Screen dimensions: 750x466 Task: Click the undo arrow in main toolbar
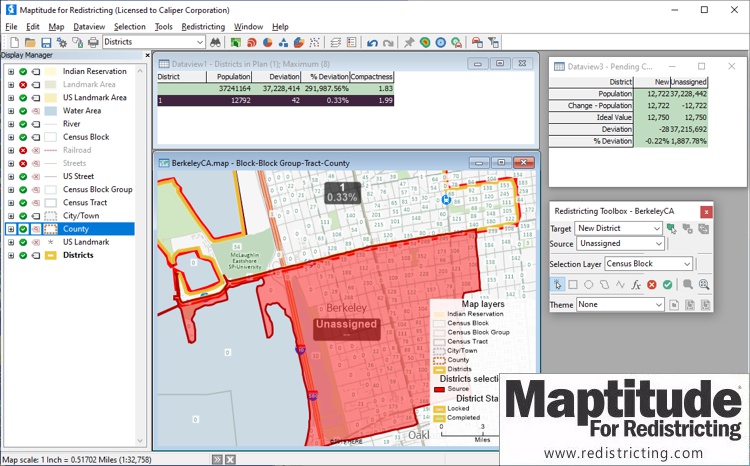pyautogui.click(x=373, y=42)
